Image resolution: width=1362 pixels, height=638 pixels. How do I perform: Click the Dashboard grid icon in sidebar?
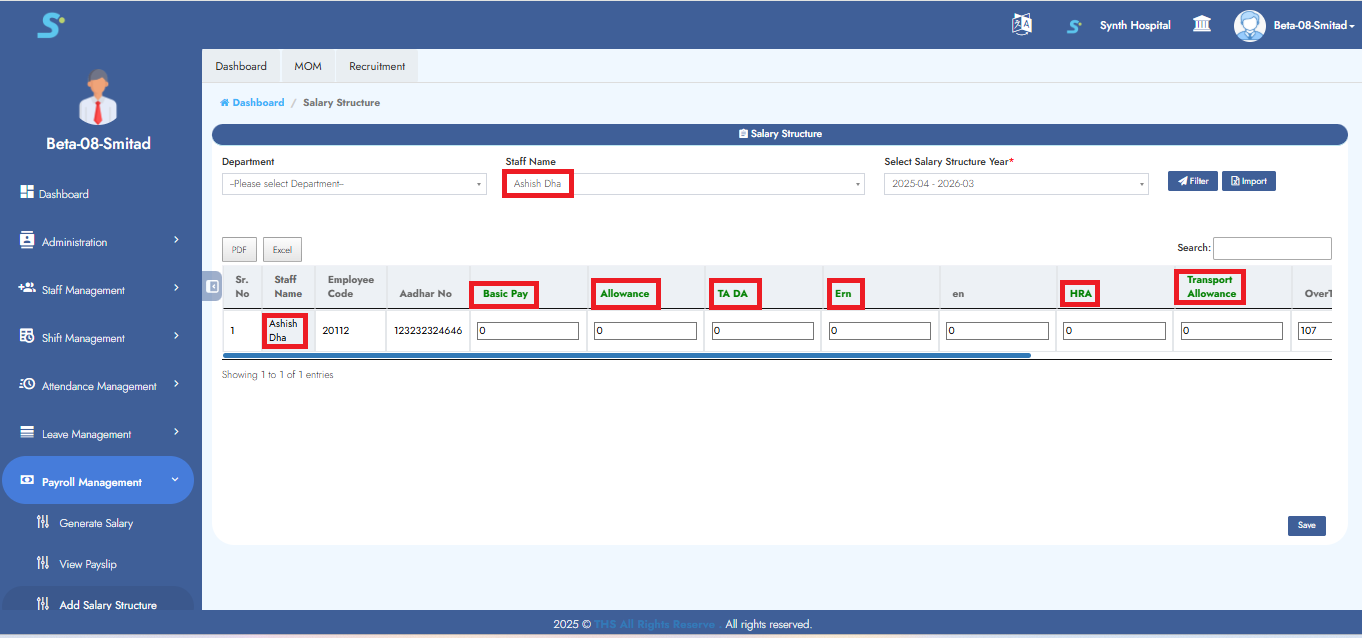[27, 193]
